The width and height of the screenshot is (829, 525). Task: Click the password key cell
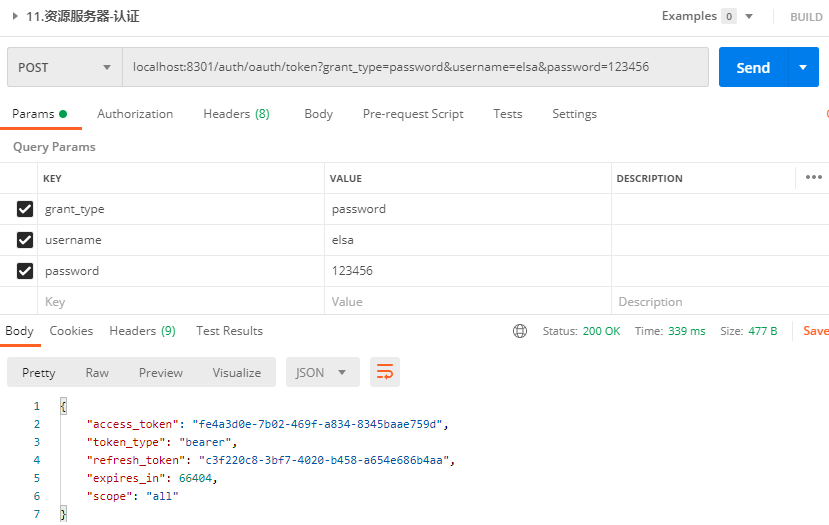click(181, 271)
